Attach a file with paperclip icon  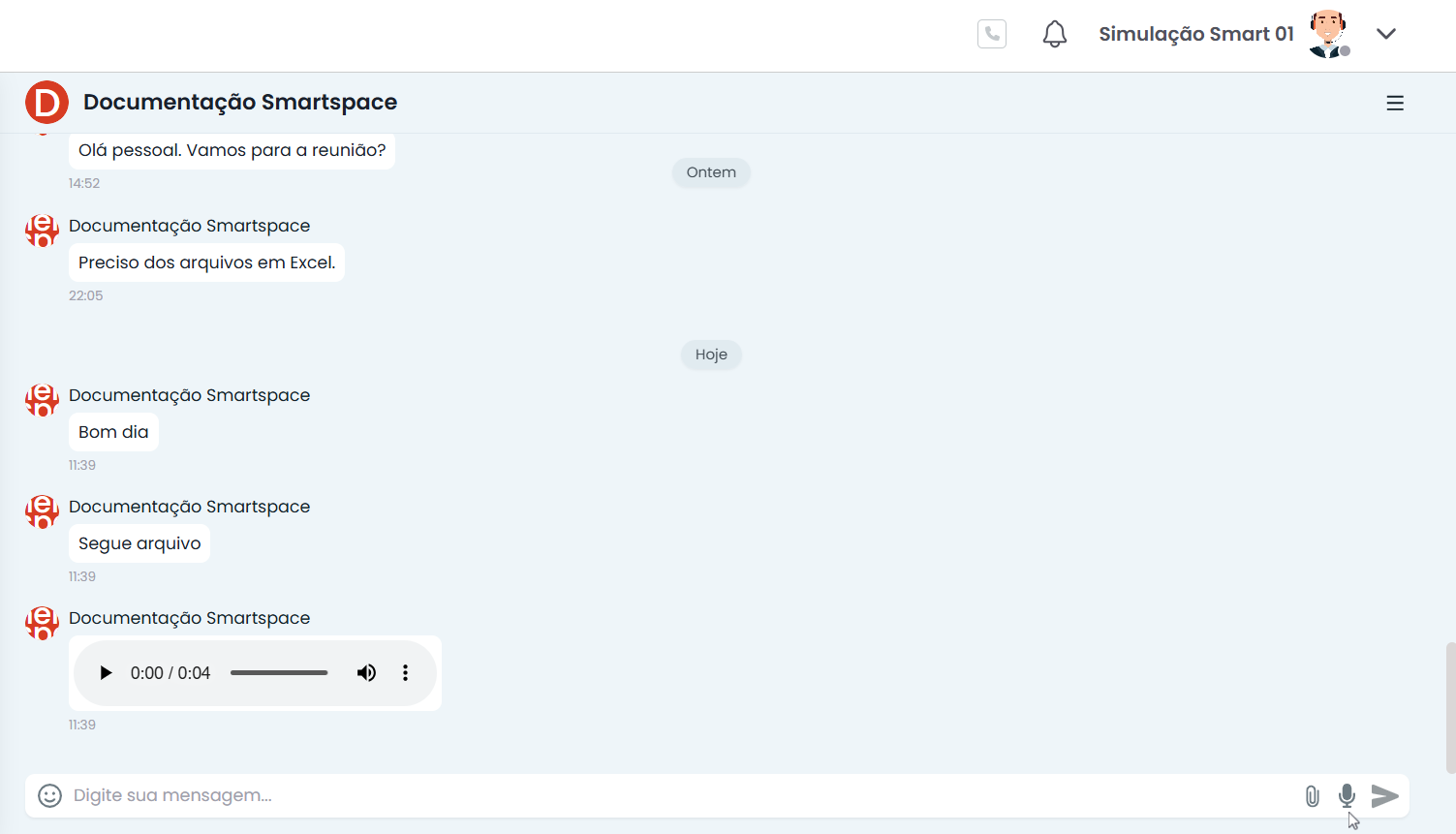pos(1312,796)
